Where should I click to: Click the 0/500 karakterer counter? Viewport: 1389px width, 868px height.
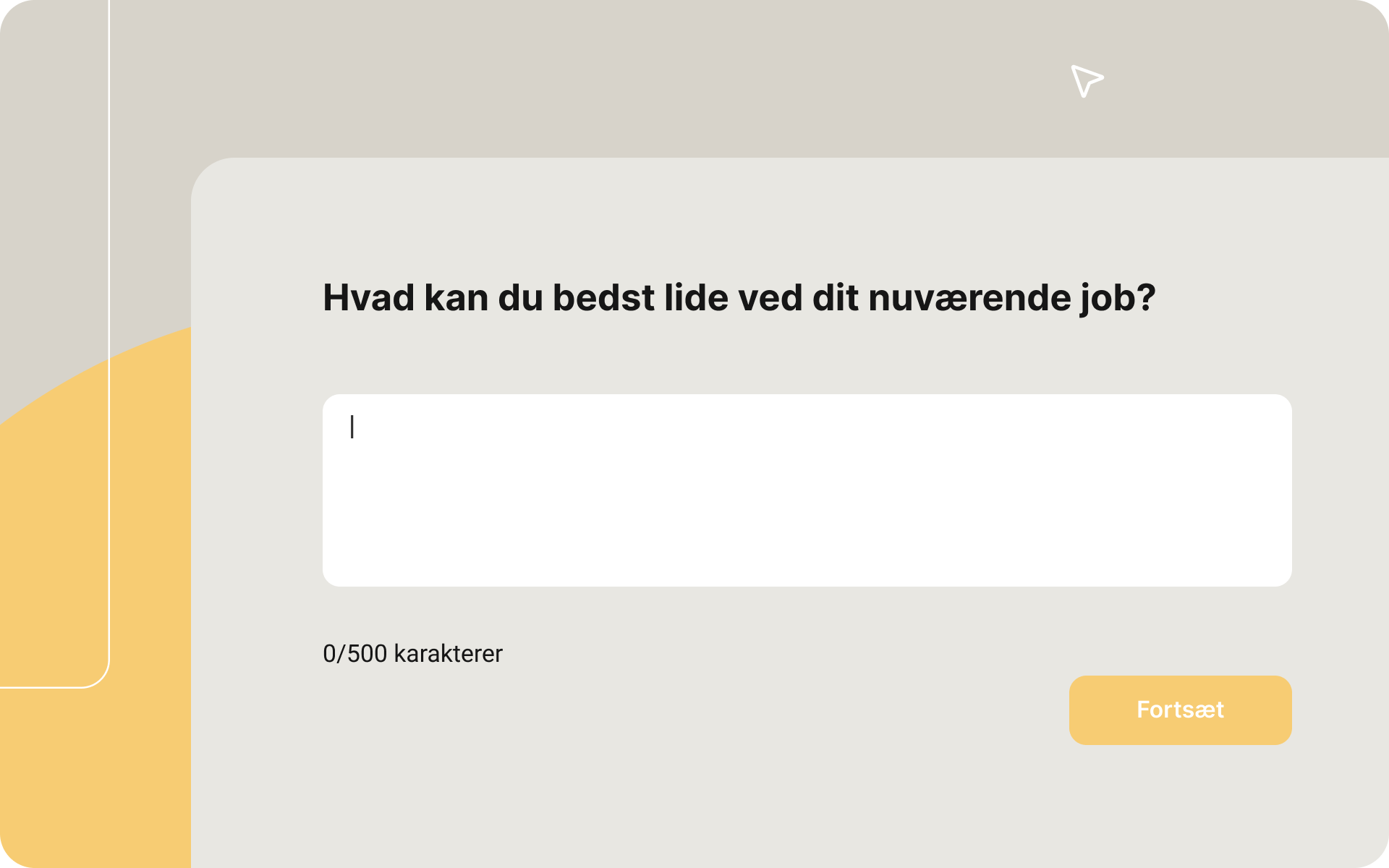click(x=412, y=653)
